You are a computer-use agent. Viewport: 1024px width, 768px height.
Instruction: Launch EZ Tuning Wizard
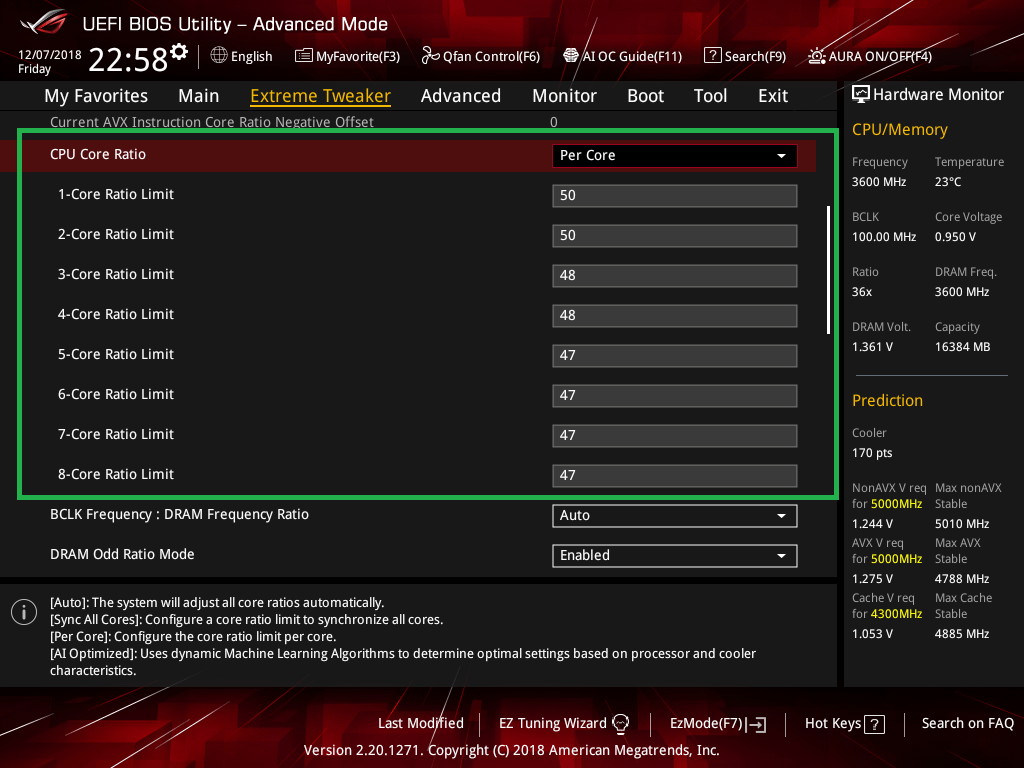pyautogui.click(x=564, y=723)
